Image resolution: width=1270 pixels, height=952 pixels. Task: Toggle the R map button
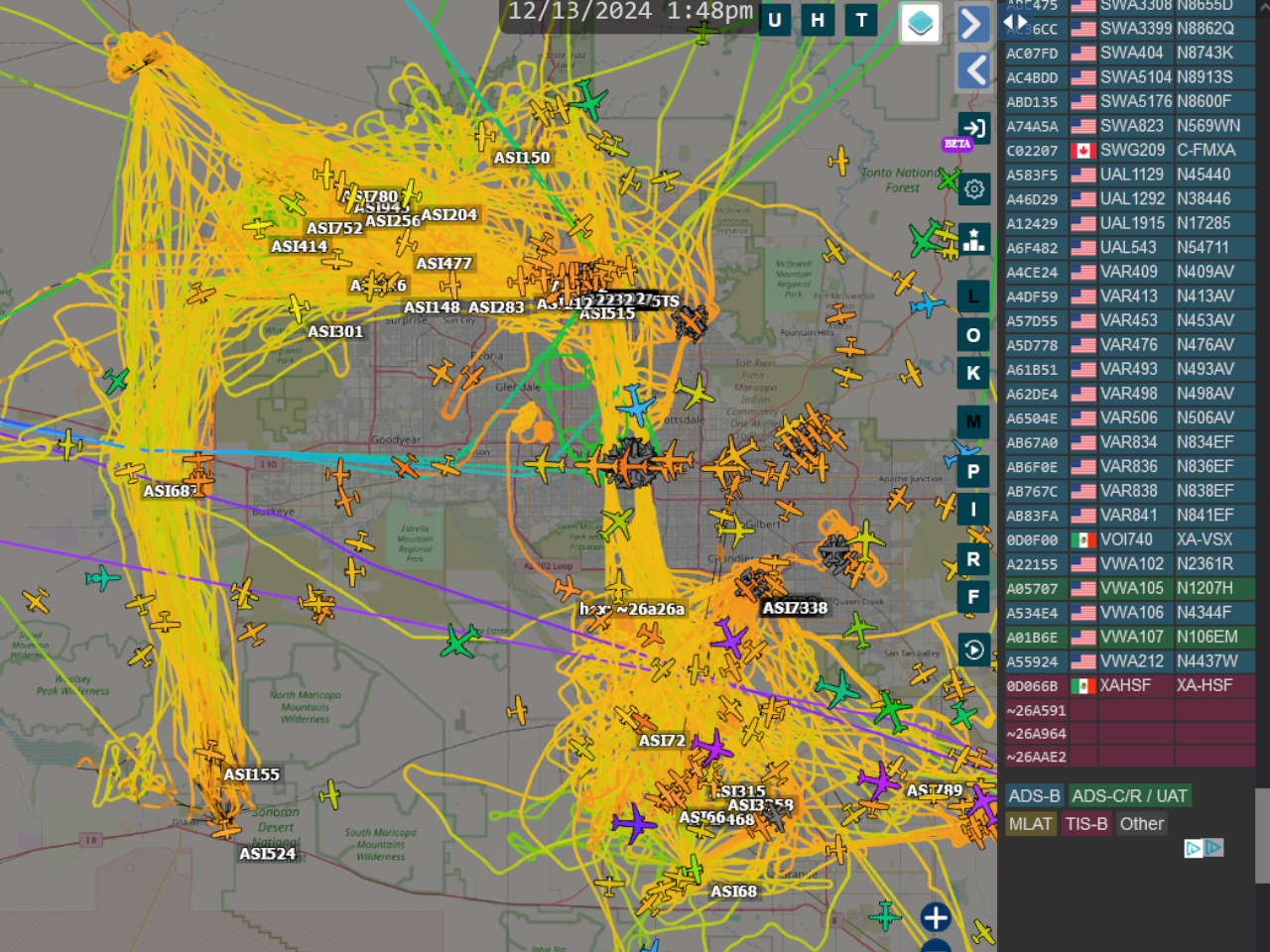pos(973,559)
